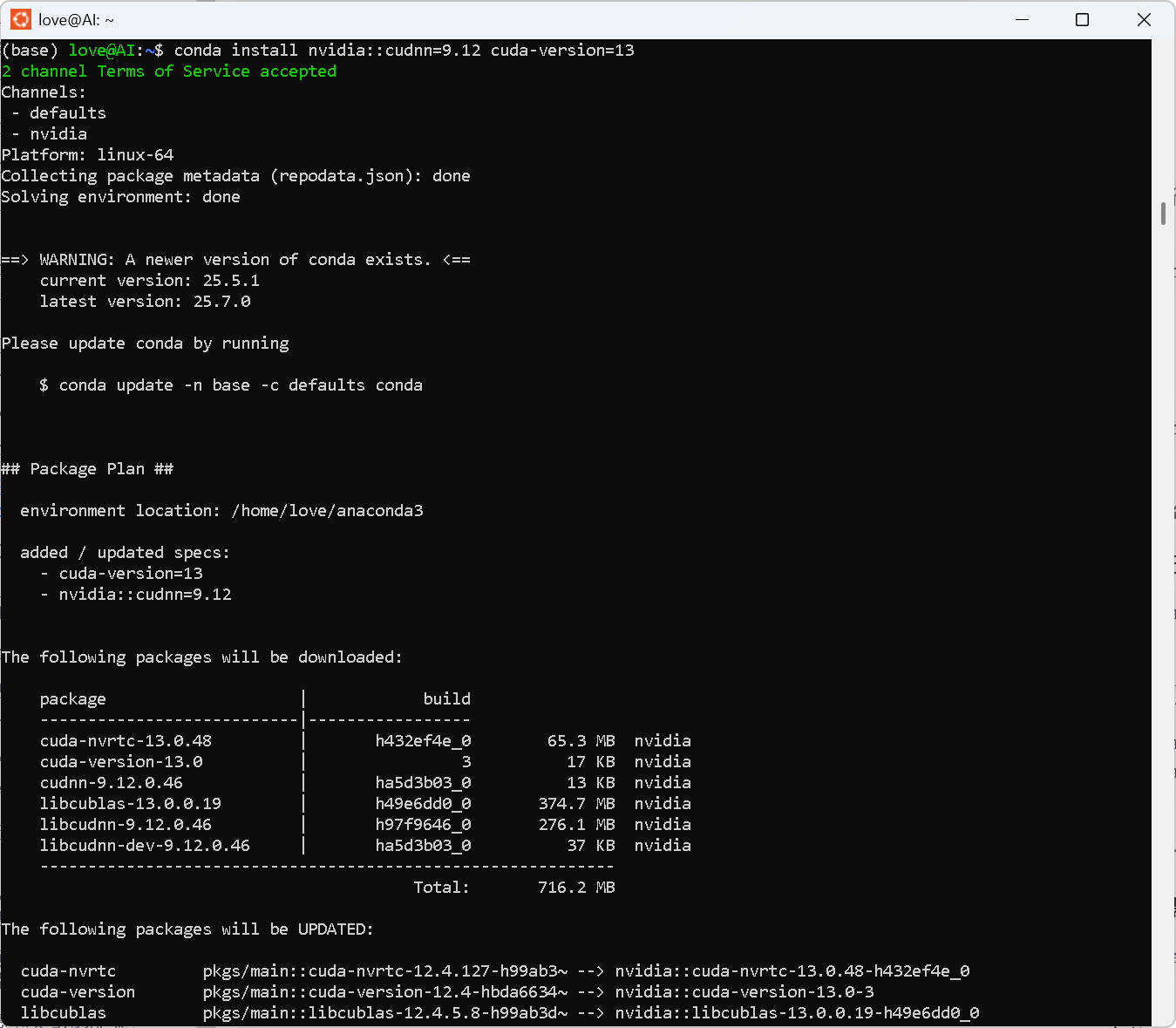Click 'pkgs/main::cuda-nvrtc-12.4.127-h99ab3~' source
The height and width of the screenshot is (1028, 1176).
[385, 971]
